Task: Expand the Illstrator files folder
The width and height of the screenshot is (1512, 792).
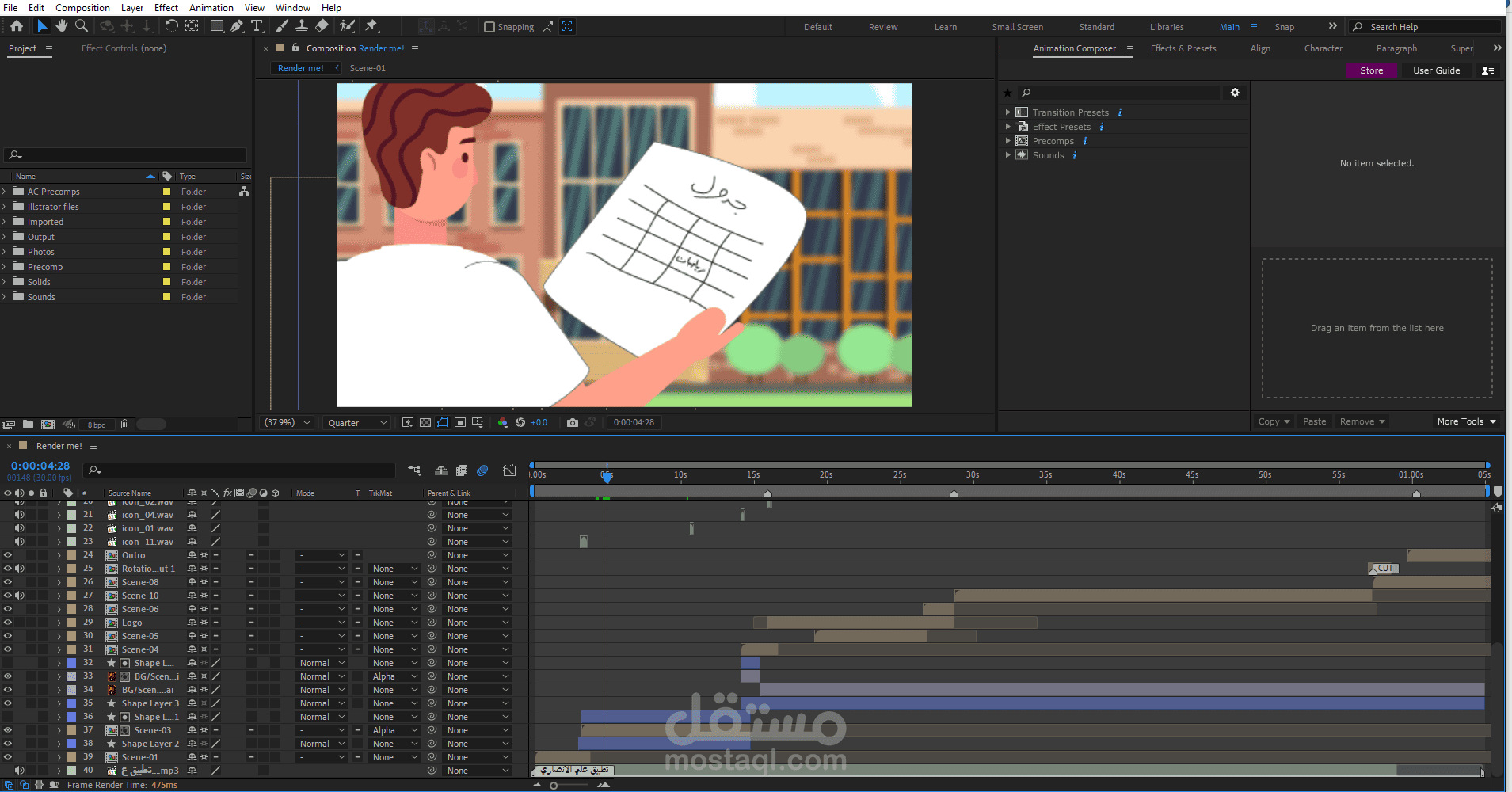Action: coord(4,207)
